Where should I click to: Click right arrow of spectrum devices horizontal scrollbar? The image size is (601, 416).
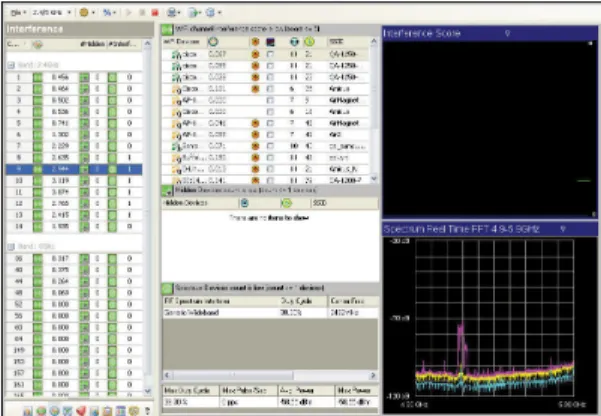[x=374, y=375]
